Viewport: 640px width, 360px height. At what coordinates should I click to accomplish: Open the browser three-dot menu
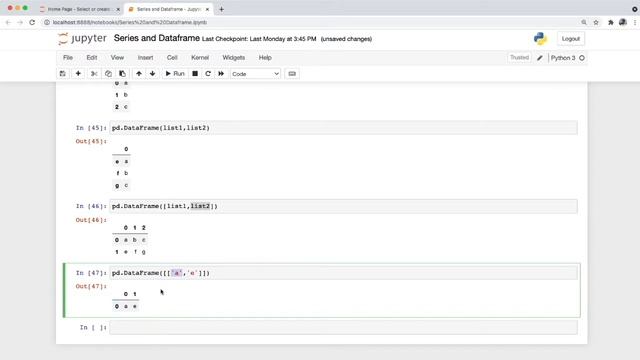[x=635, y=22]
